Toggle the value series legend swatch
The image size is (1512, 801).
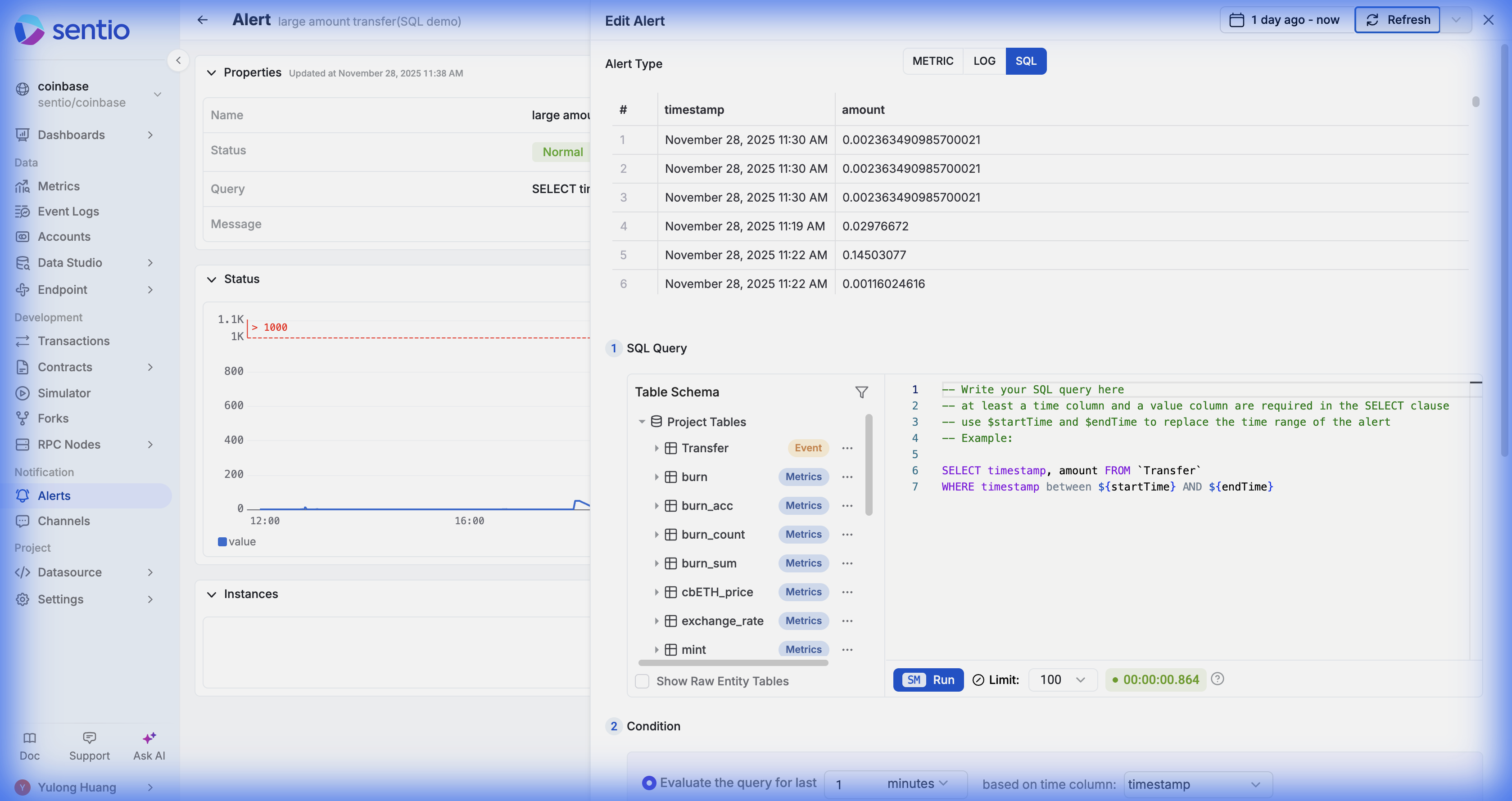[x=222, y=542]
